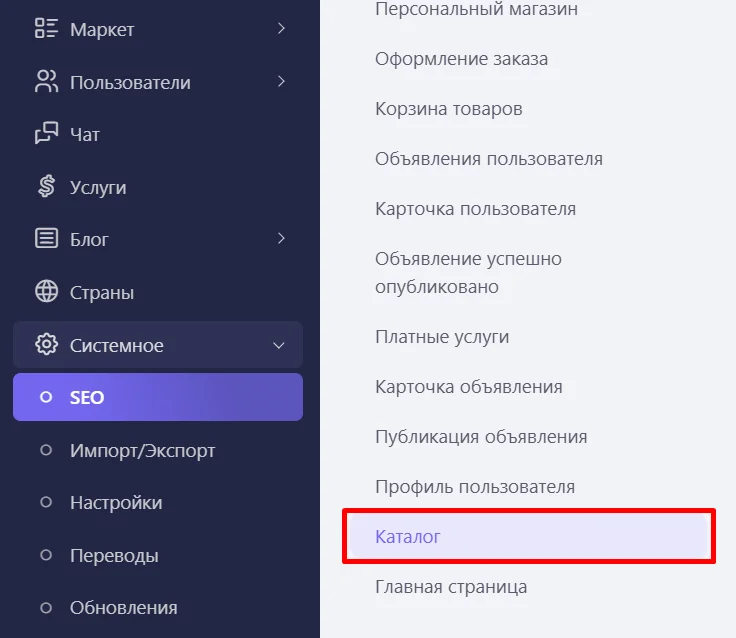This screenshot has height=638, width=736.
Task: Expand the Маркет submenu chevron
Action: point(281,29)
